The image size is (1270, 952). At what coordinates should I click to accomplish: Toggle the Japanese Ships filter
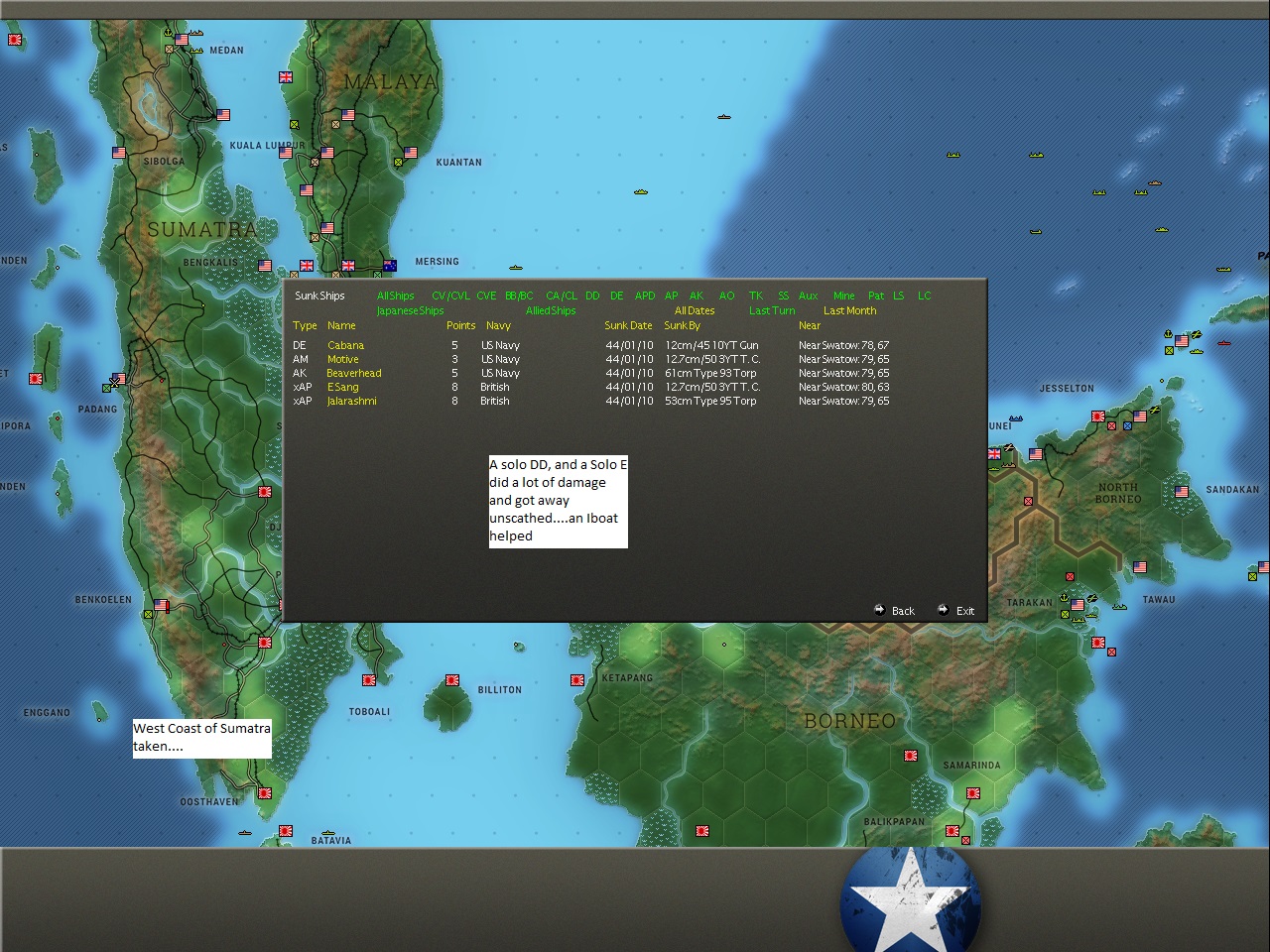(411, 310)
